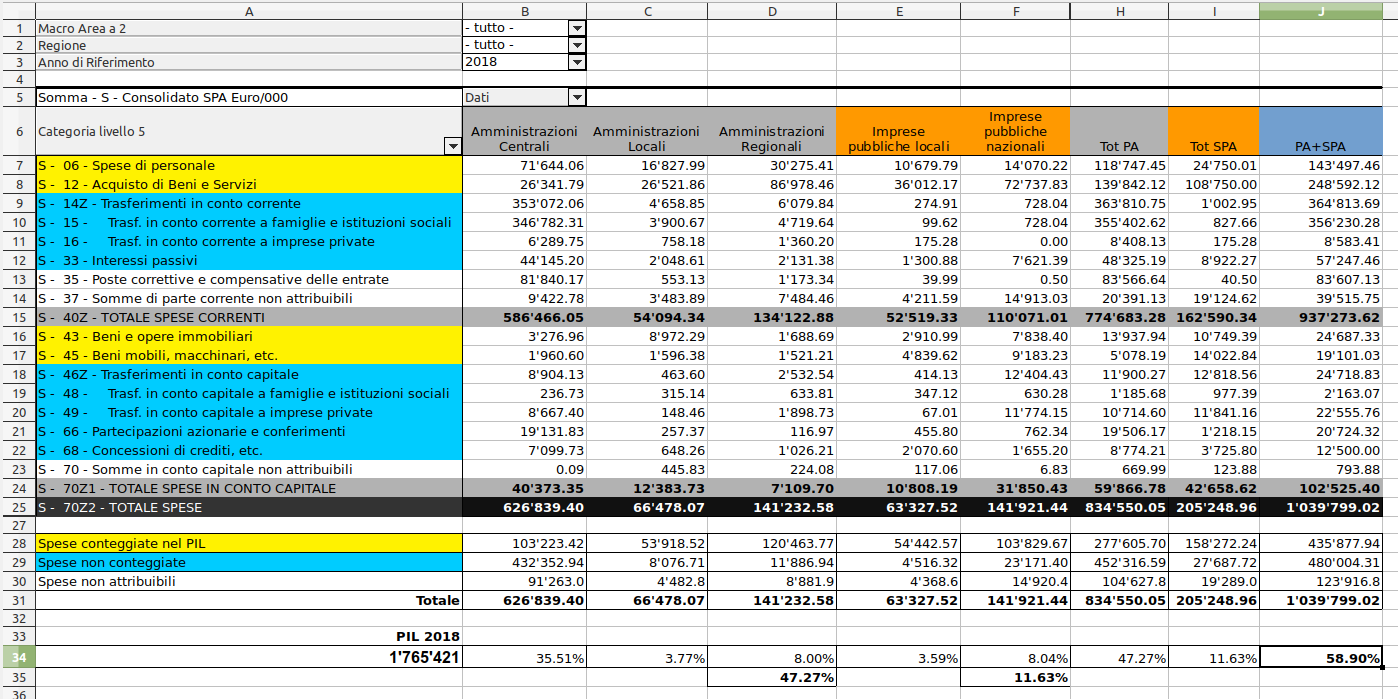Click the Tot PA heading cell
The height and width of the screenshot is (699, 1398).
[1119, 131]
